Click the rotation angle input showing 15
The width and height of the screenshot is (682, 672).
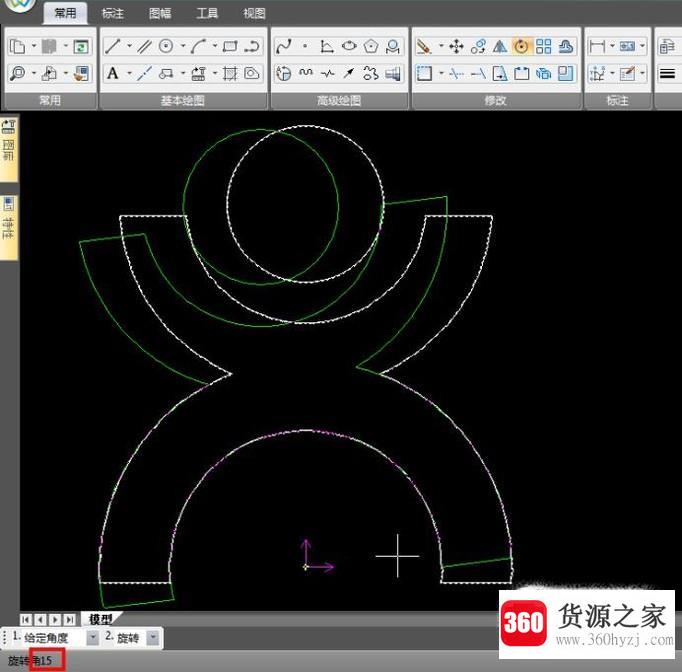(47, 660)
